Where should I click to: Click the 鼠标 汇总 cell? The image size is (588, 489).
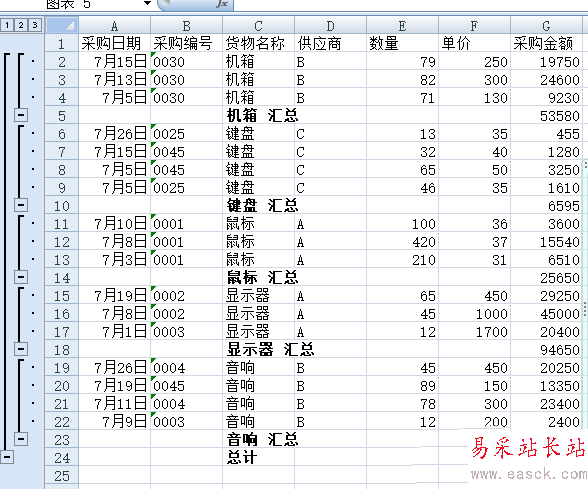click(x=258, y=278)
